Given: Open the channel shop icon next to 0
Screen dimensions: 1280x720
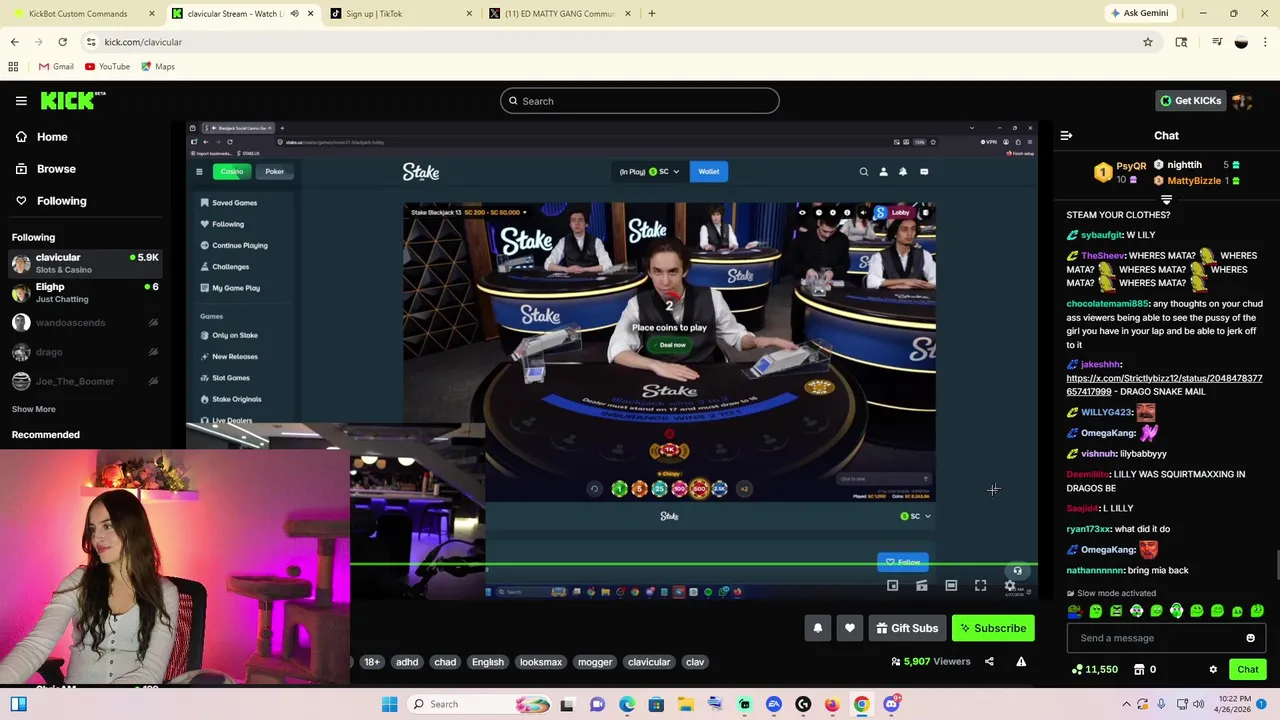Looking at the screenshot, I should [1140, 669].
